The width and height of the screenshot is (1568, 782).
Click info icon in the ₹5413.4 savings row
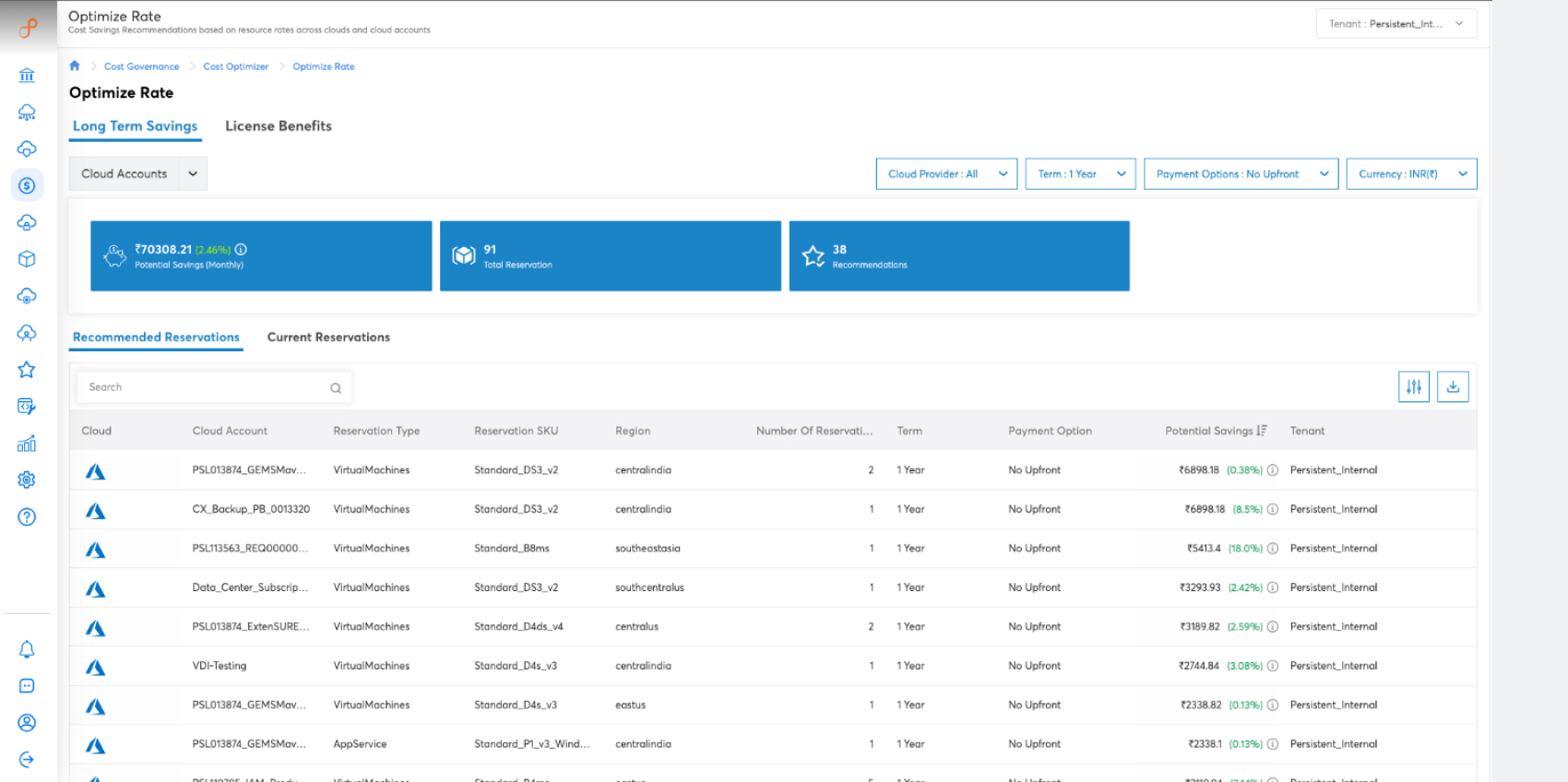pos(1273,549)
